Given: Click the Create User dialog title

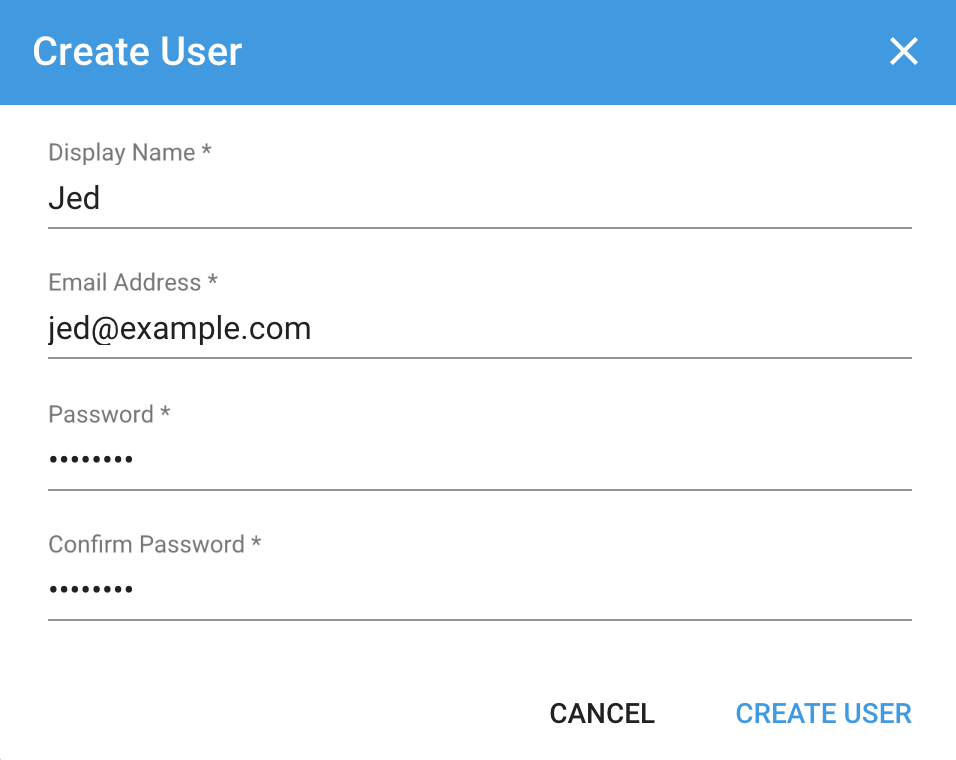Looking at the screenshot, I should pyautogui.click(x=137, y=51).
